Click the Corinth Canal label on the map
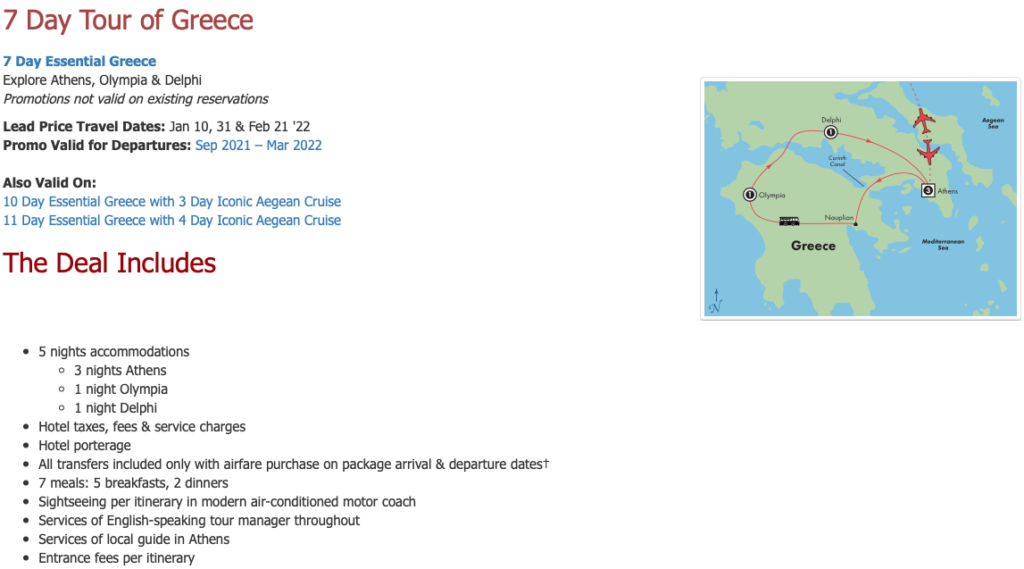The height and width of the screenshot is (569, 1024). tap(837, 161)
